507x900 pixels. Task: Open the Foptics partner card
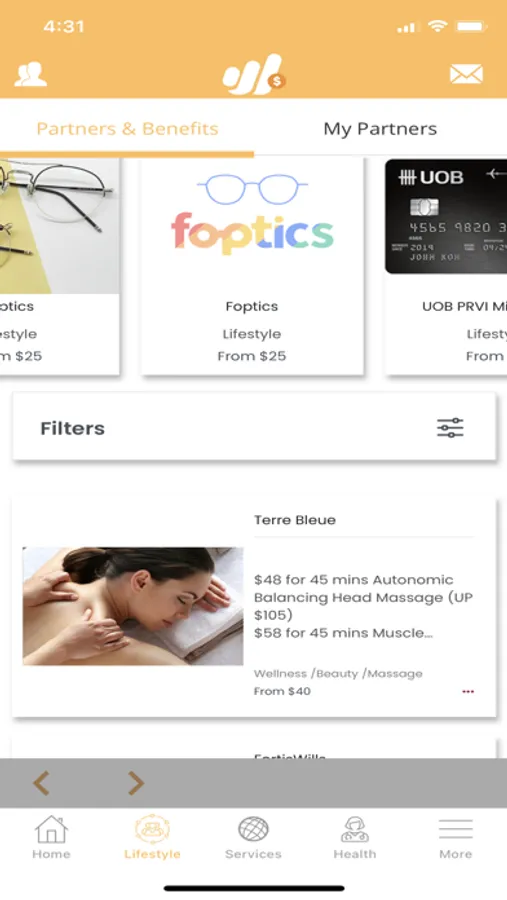[x=252, y=266]
